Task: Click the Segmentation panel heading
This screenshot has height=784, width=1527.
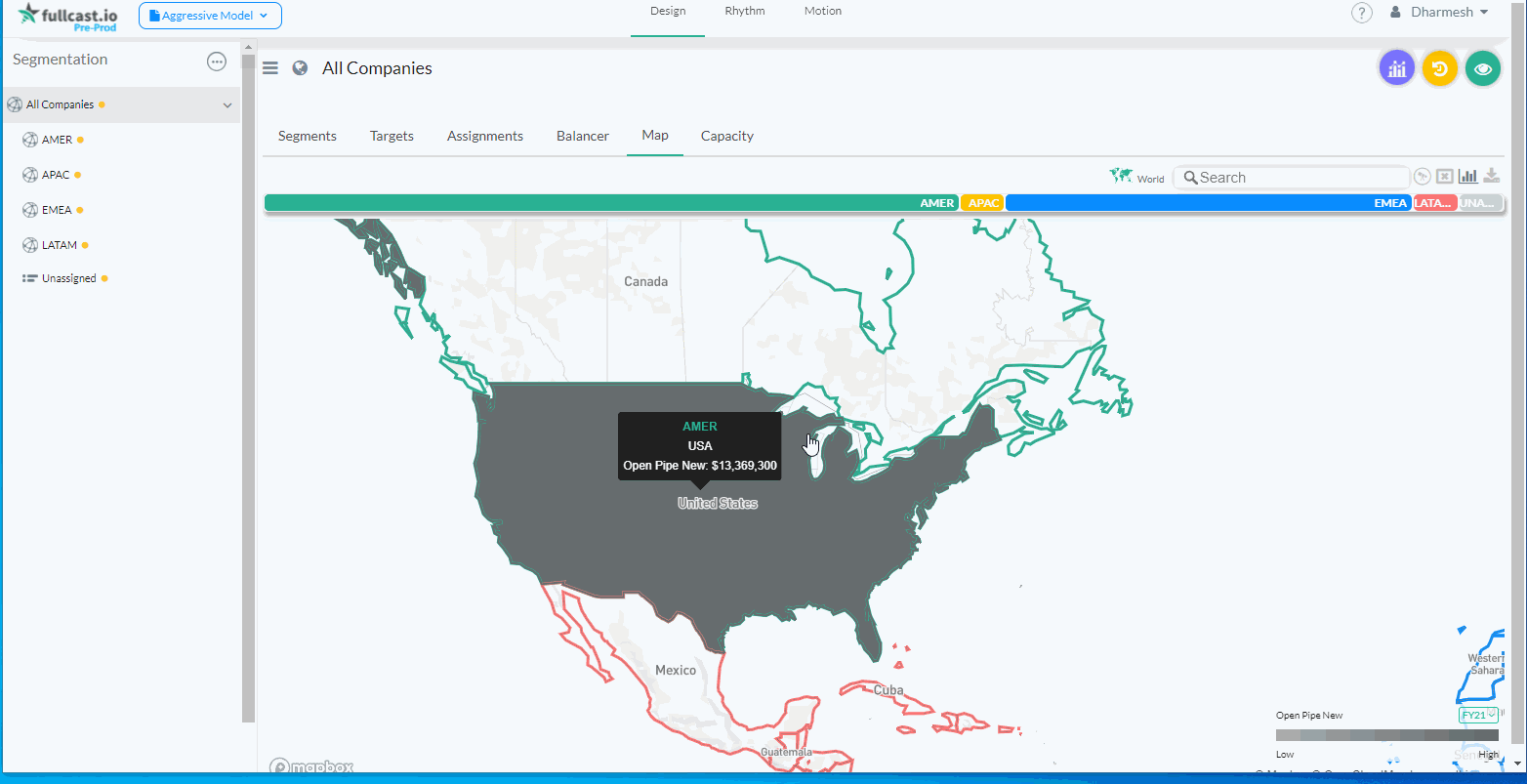Action: click(61, 60)
